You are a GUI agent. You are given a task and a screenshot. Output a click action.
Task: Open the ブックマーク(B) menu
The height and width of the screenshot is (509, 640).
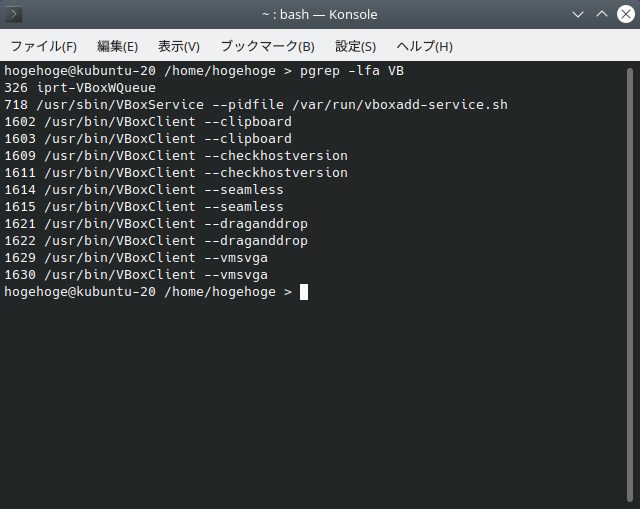tap(267, 46)
